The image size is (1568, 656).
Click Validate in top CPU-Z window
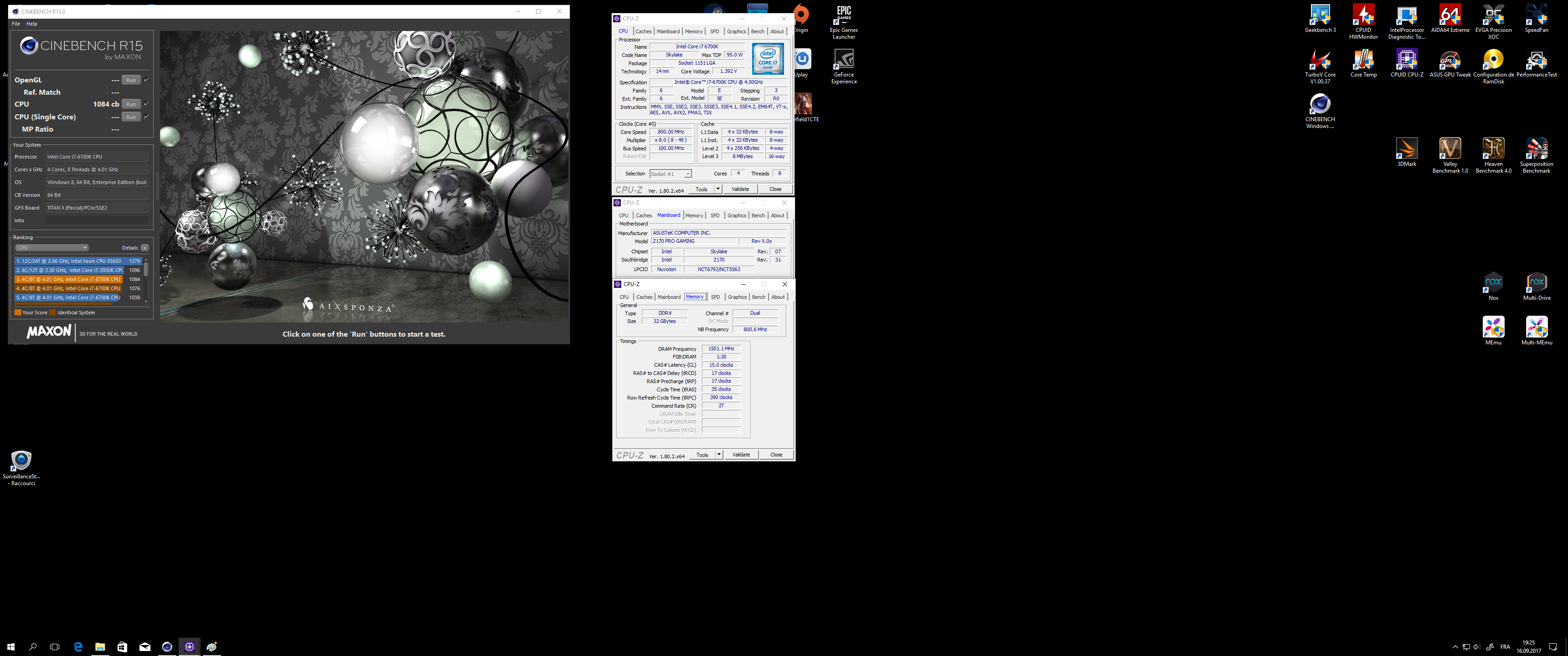click(x=740, y=189)
